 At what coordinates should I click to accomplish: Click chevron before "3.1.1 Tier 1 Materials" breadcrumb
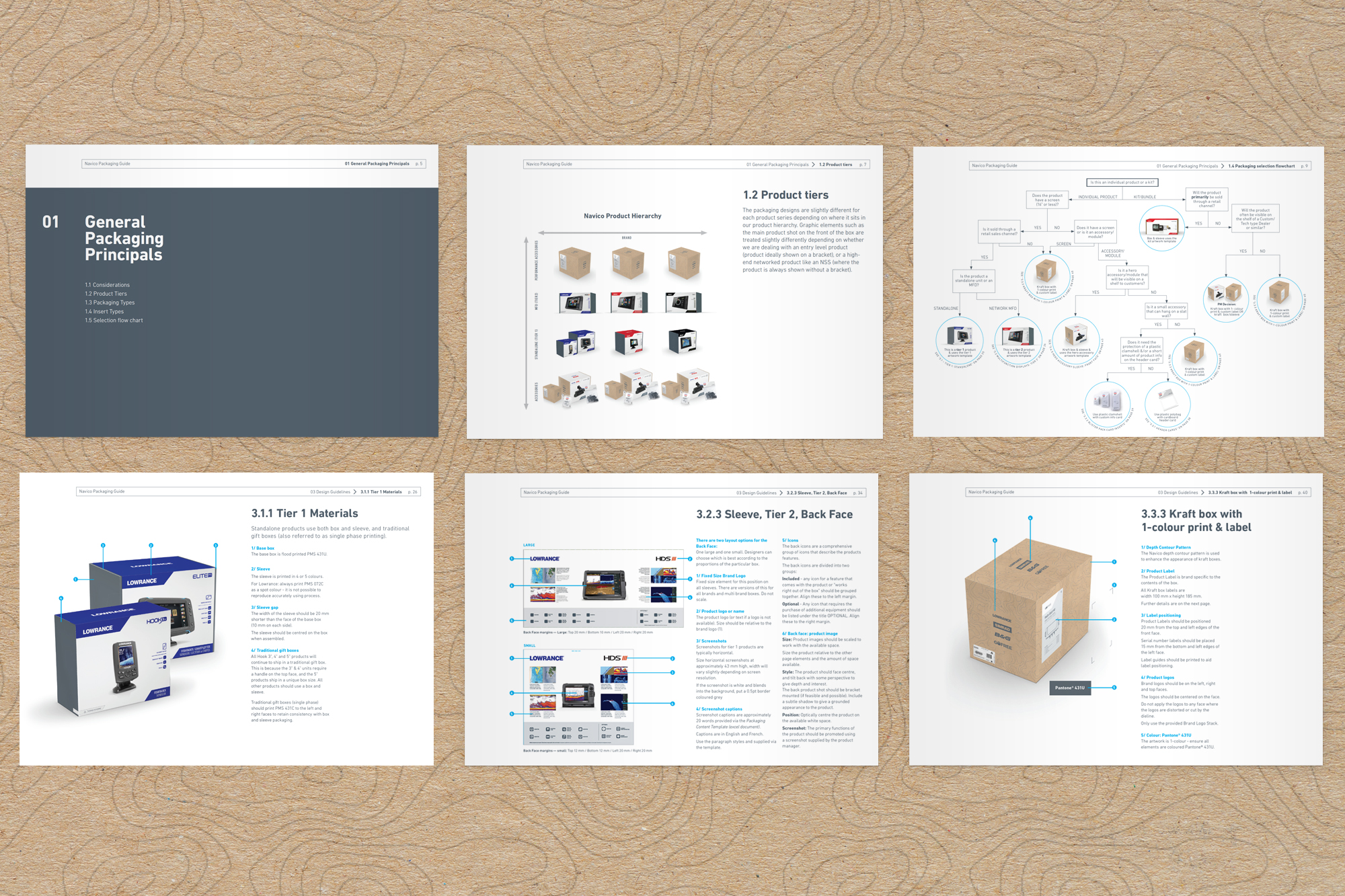click(355, 492)
